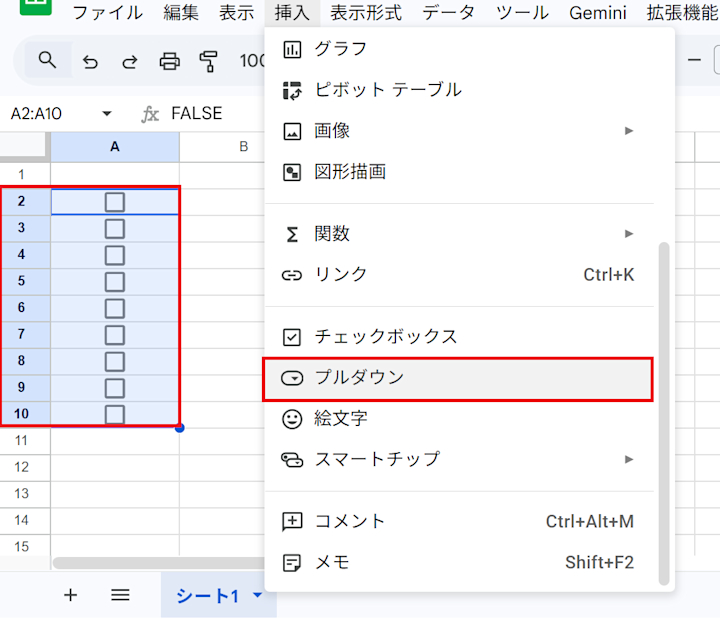Open the ツール menu
This screenshot has height=619, width=720.
pos(522,13)
